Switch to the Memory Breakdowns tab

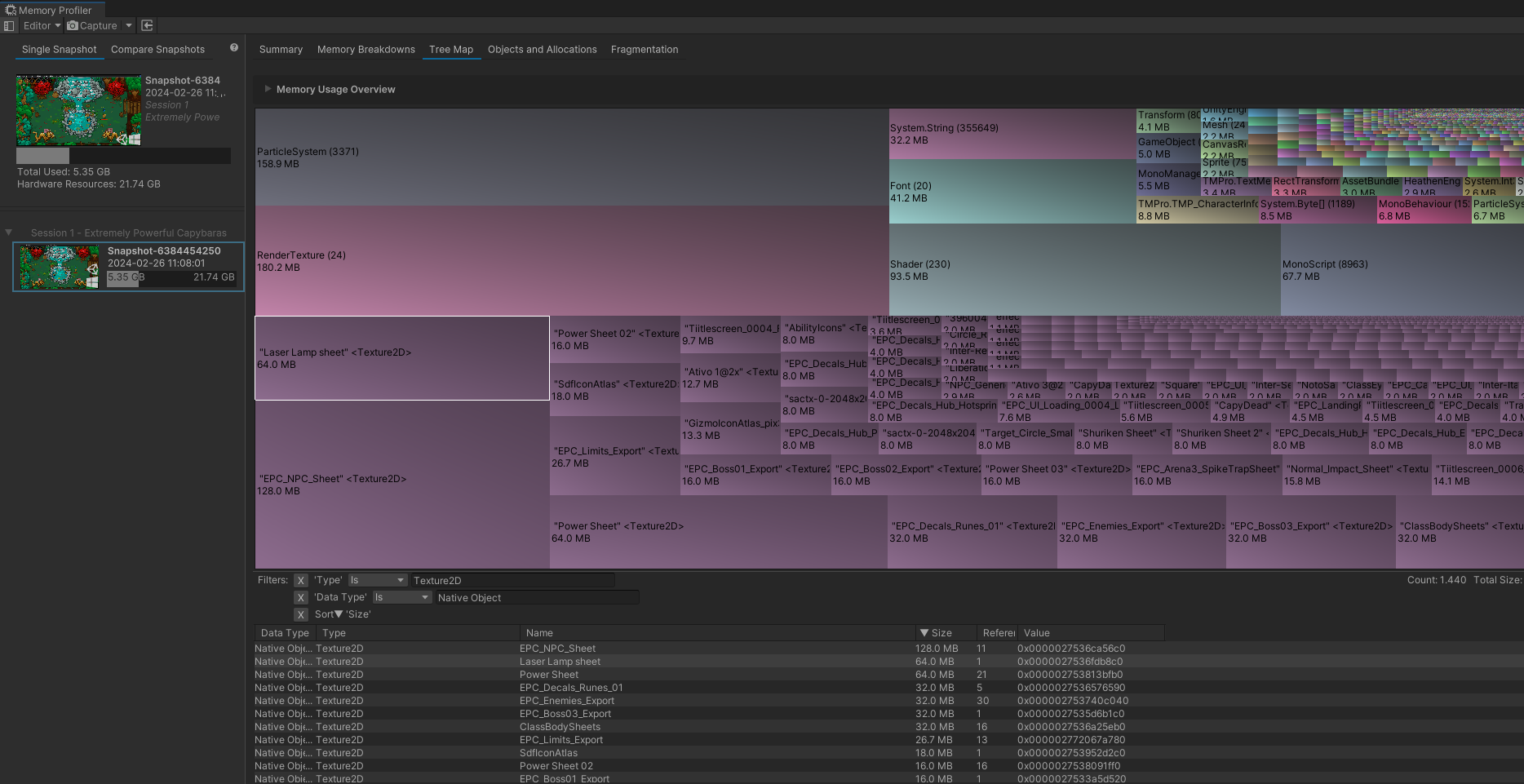coord(366,50)
